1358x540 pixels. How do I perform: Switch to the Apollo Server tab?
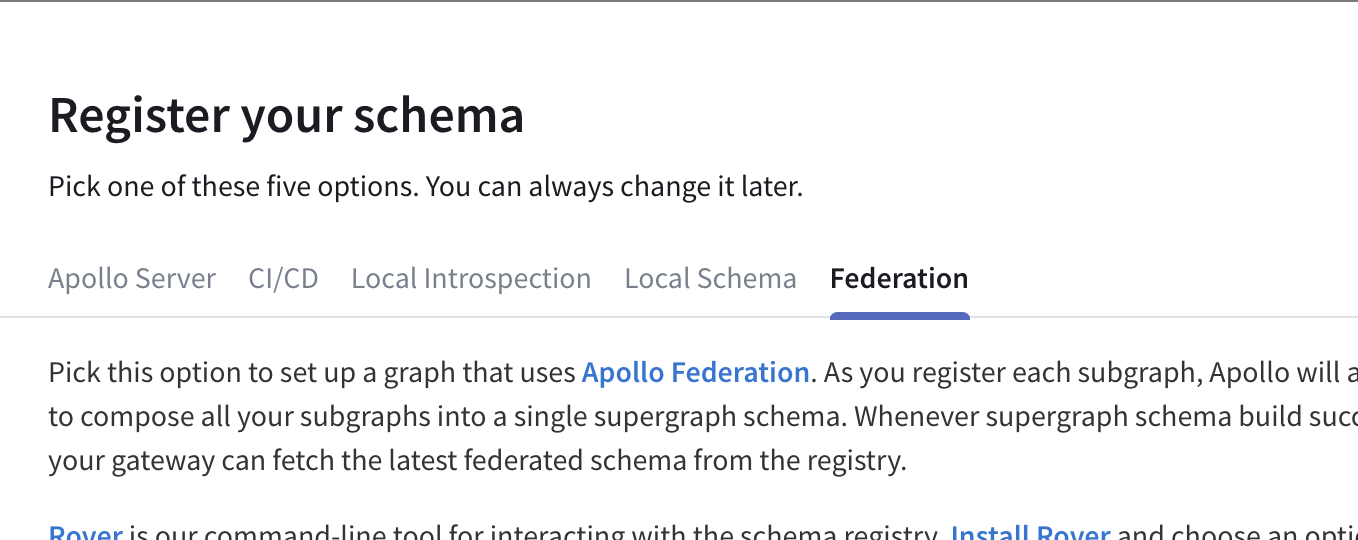(132, 278)
